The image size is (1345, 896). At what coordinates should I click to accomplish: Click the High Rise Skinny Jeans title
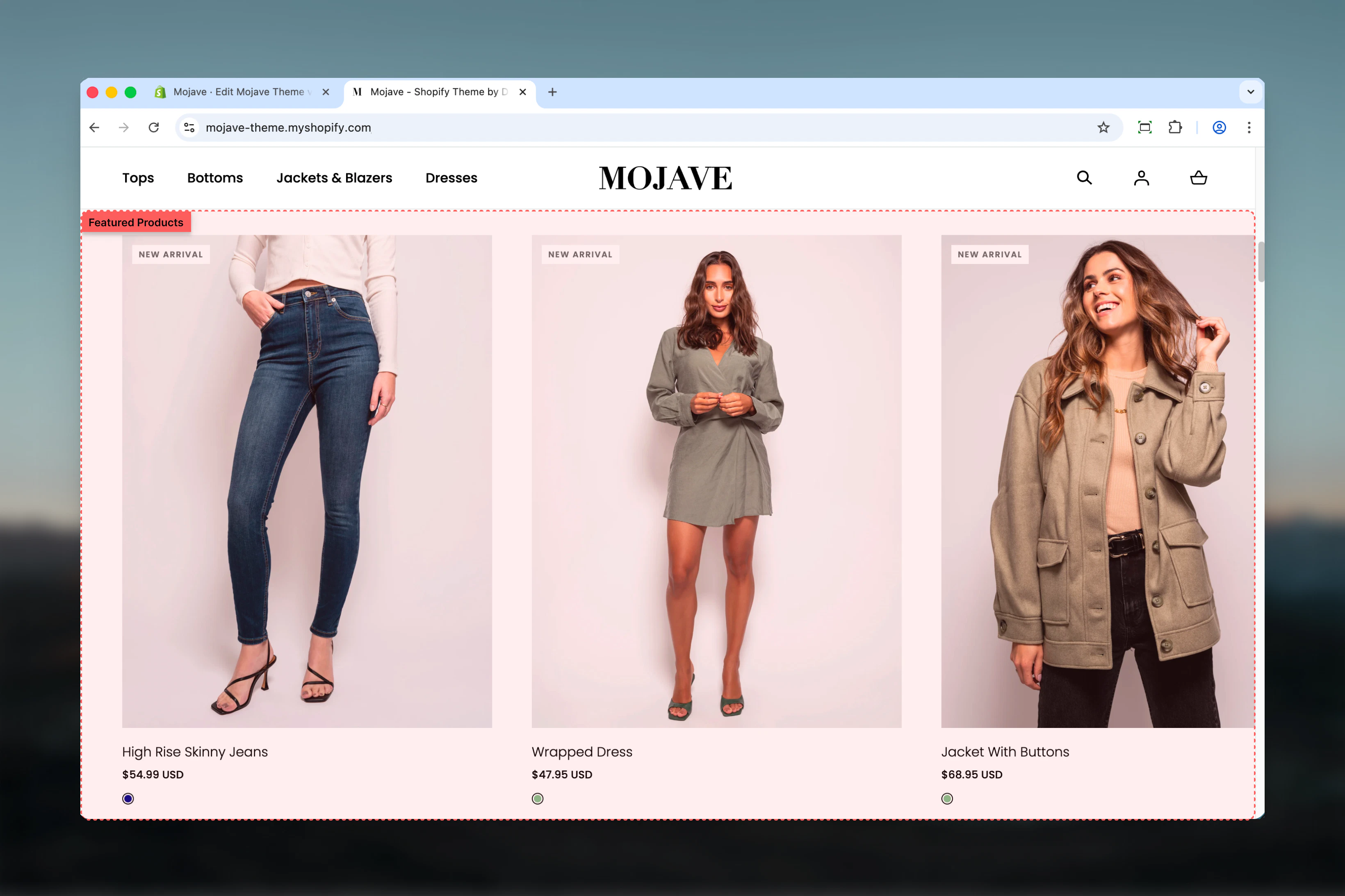[x=195, y=752]
